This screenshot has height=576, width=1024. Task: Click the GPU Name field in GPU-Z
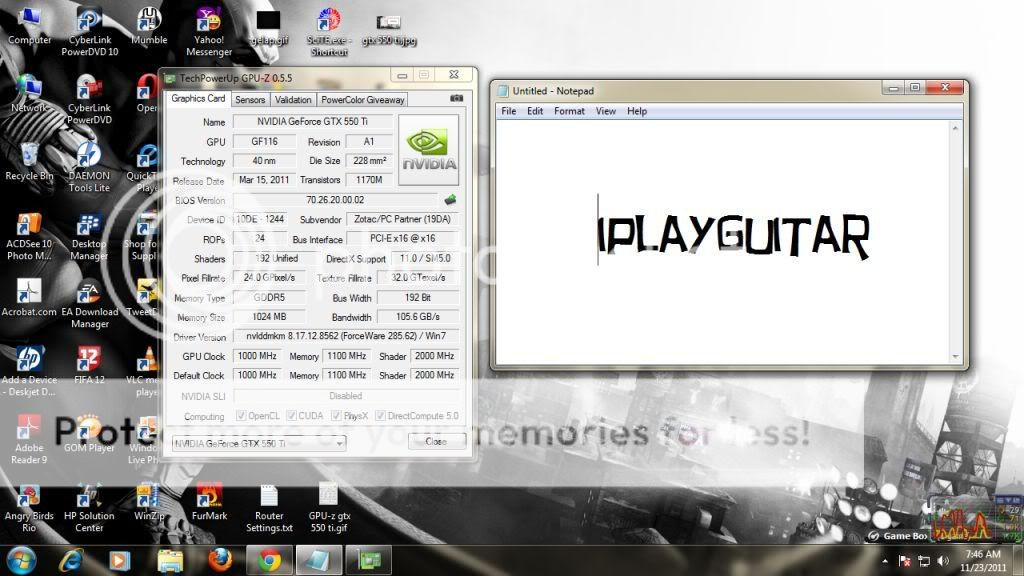click(313, 121)
